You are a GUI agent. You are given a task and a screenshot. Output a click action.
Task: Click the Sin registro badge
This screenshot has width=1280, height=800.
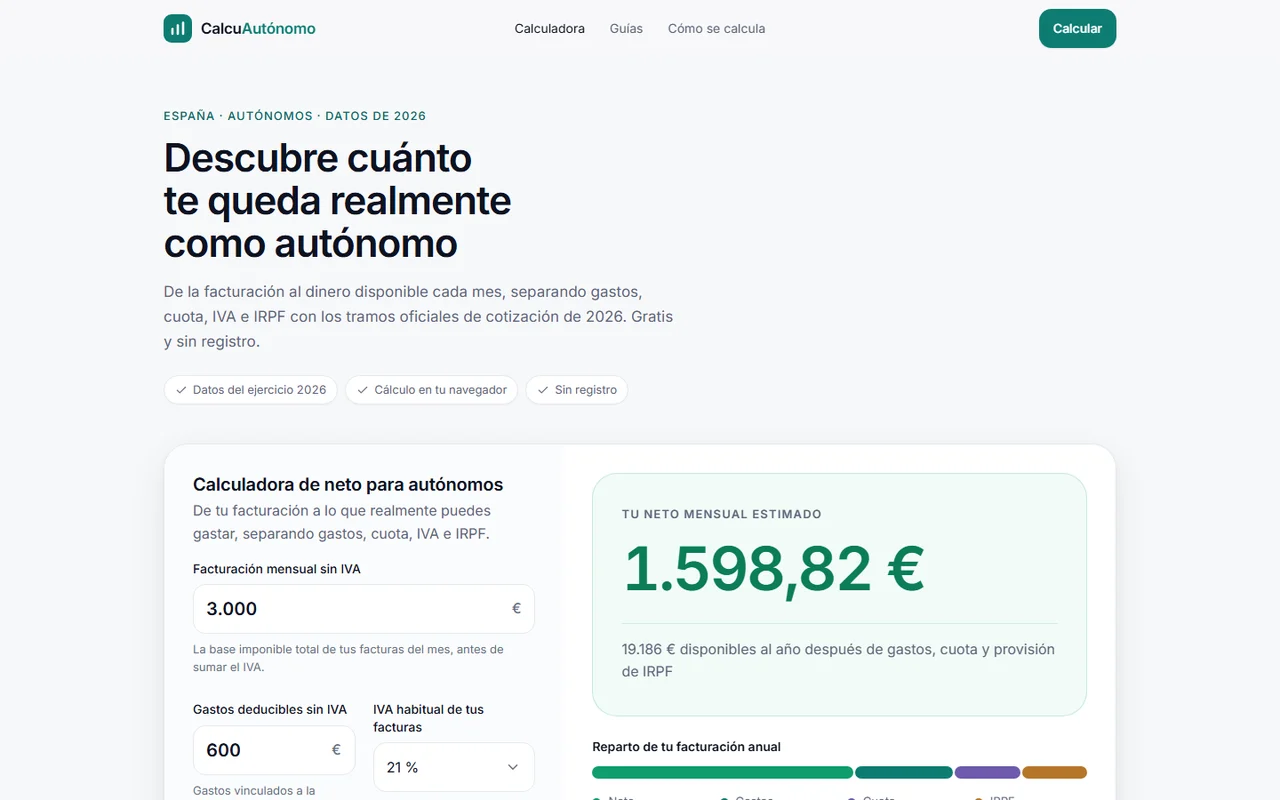tap(577, 390)
